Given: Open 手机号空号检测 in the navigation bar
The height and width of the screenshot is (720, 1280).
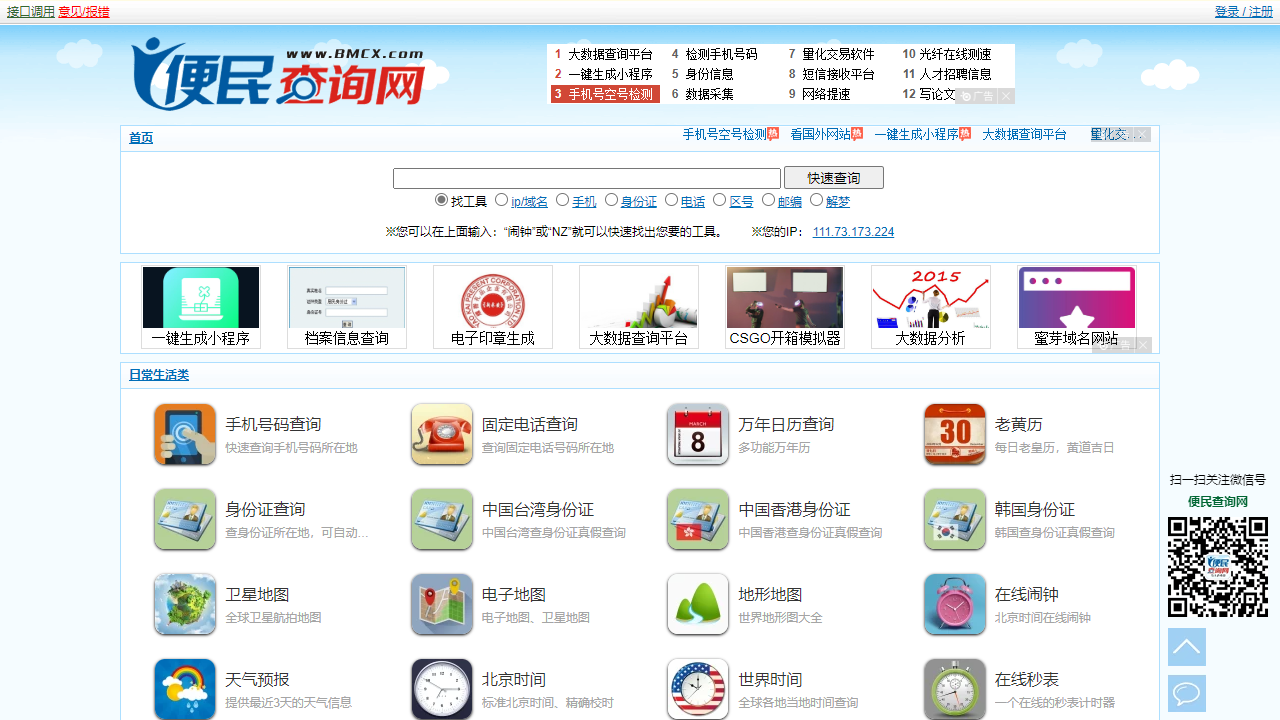Looking at the screenshot, I should pos(725,134).
